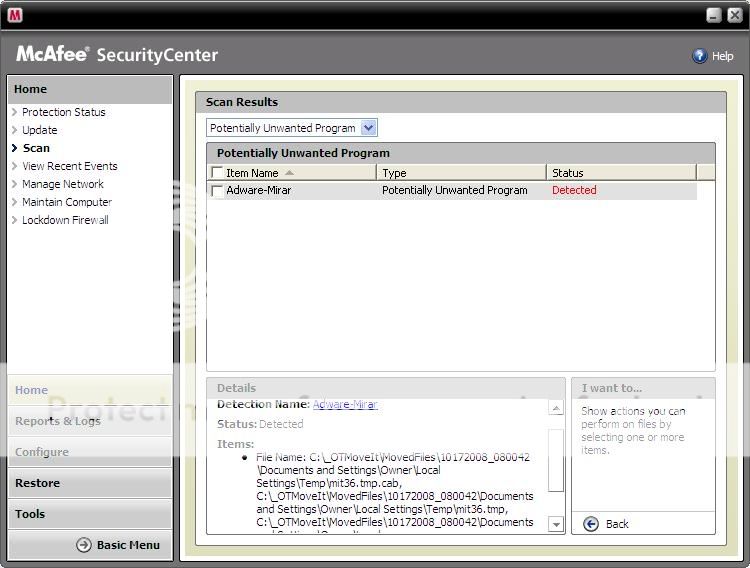This screenshot has height=568, width=750.
Task: Select Scan in the Home menu
Action: click(36, 148)
